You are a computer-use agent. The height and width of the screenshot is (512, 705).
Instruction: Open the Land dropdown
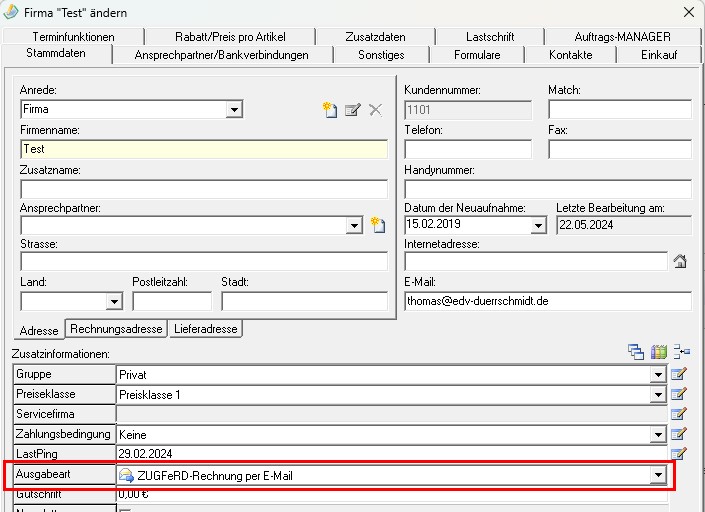pos(114,301)
